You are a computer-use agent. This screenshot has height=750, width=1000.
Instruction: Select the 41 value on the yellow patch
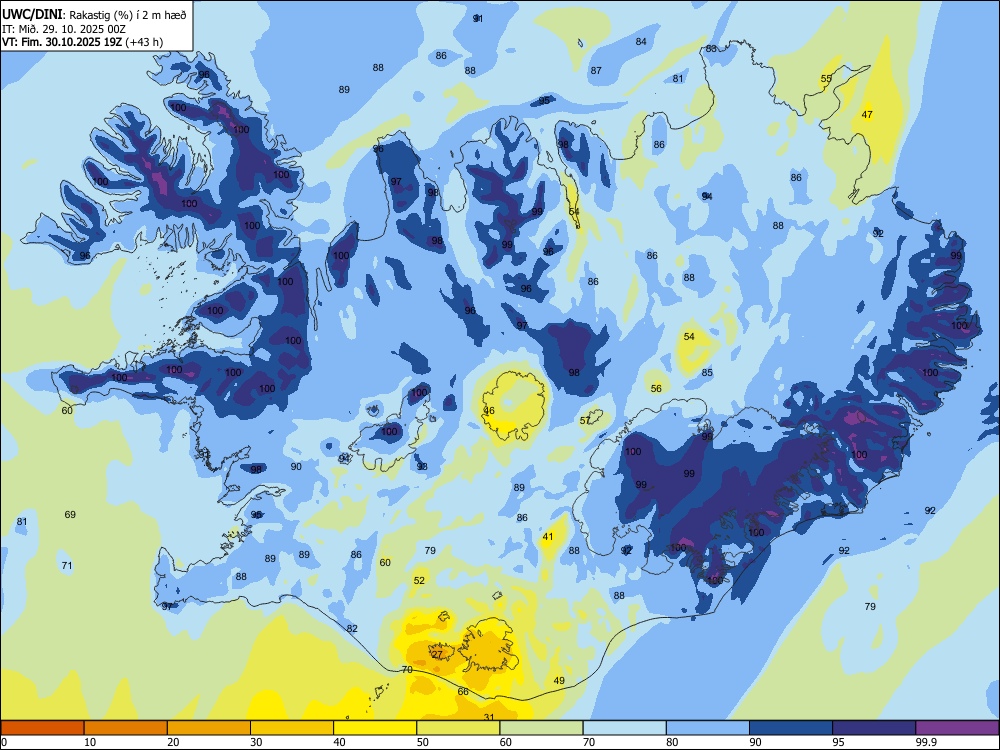548,537
